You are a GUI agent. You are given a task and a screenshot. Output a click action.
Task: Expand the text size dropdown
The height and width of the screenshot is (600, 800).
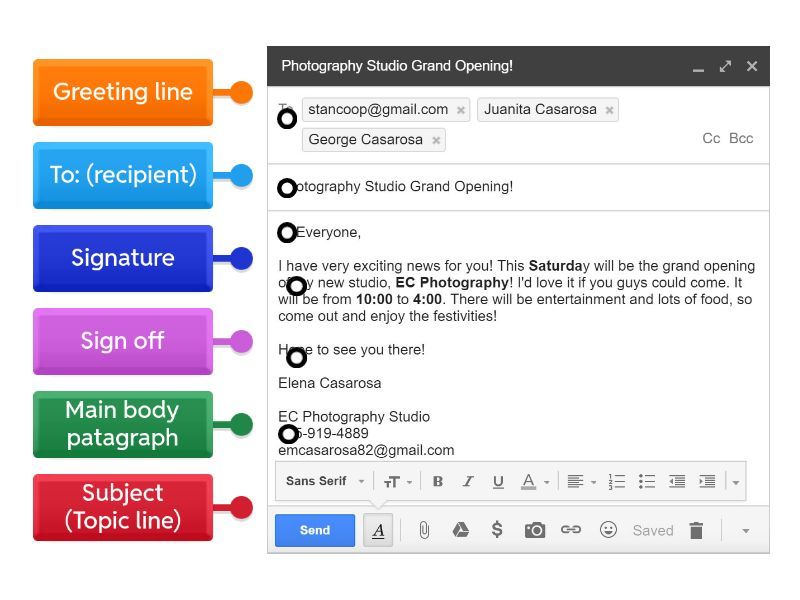click(x=396, y=481)
